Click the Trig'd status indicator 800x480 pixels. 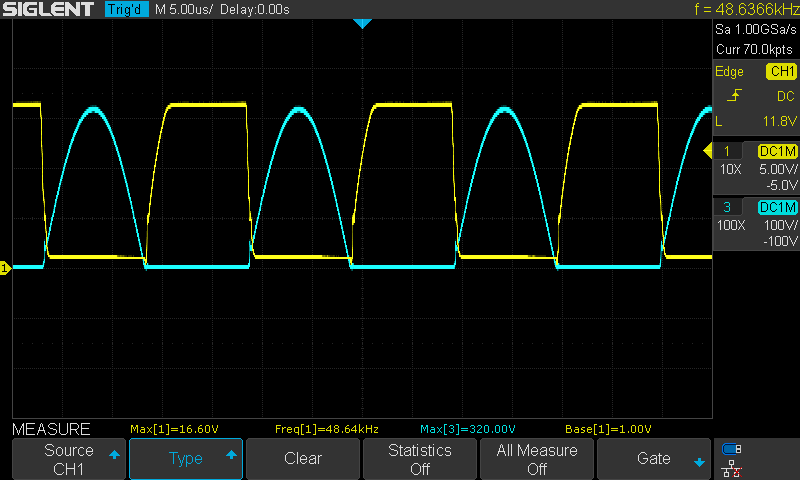pyautogui.click(x=127, y=9)
